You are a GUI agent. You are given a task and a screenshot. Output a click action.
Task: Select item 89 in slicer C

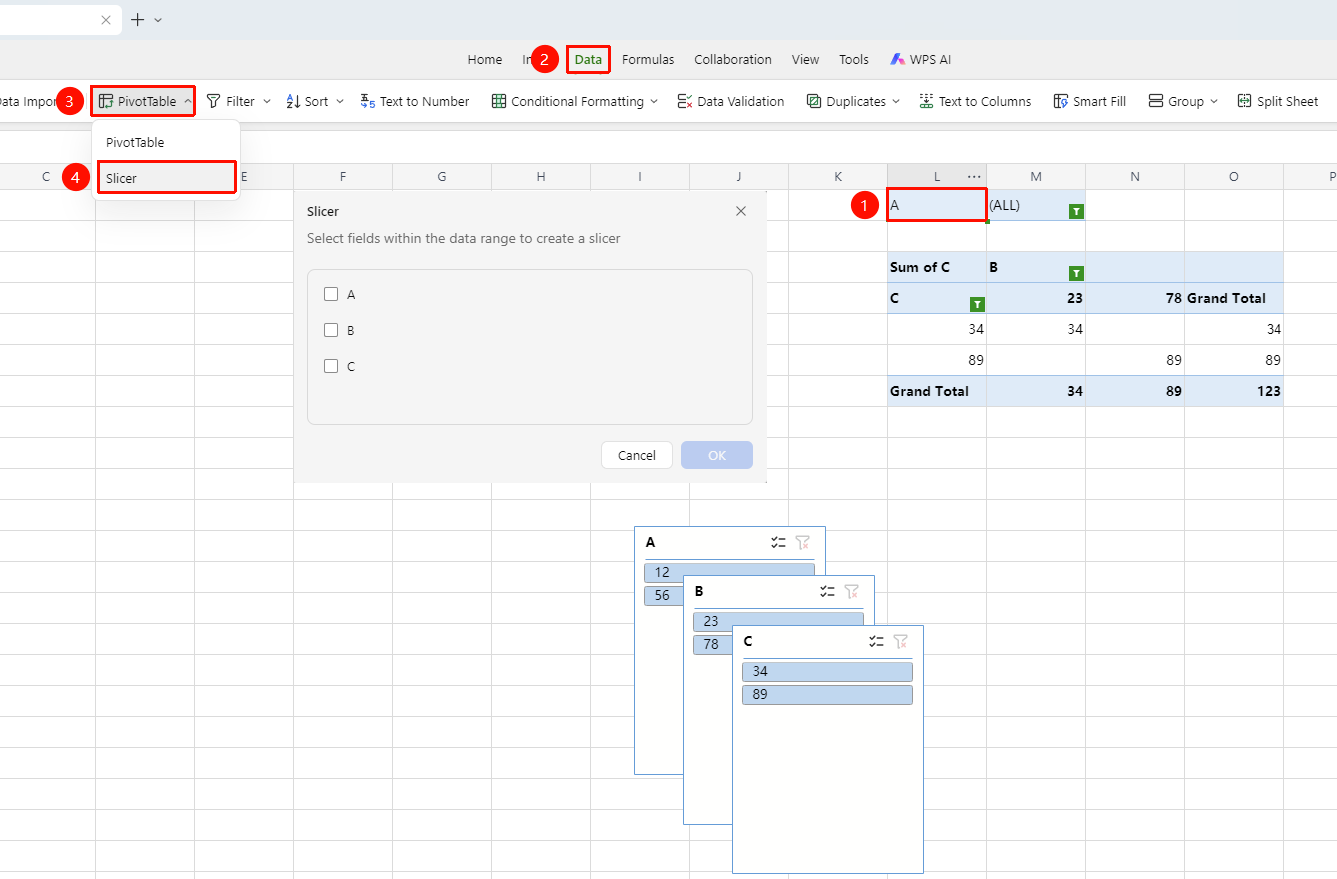[827, 694]
